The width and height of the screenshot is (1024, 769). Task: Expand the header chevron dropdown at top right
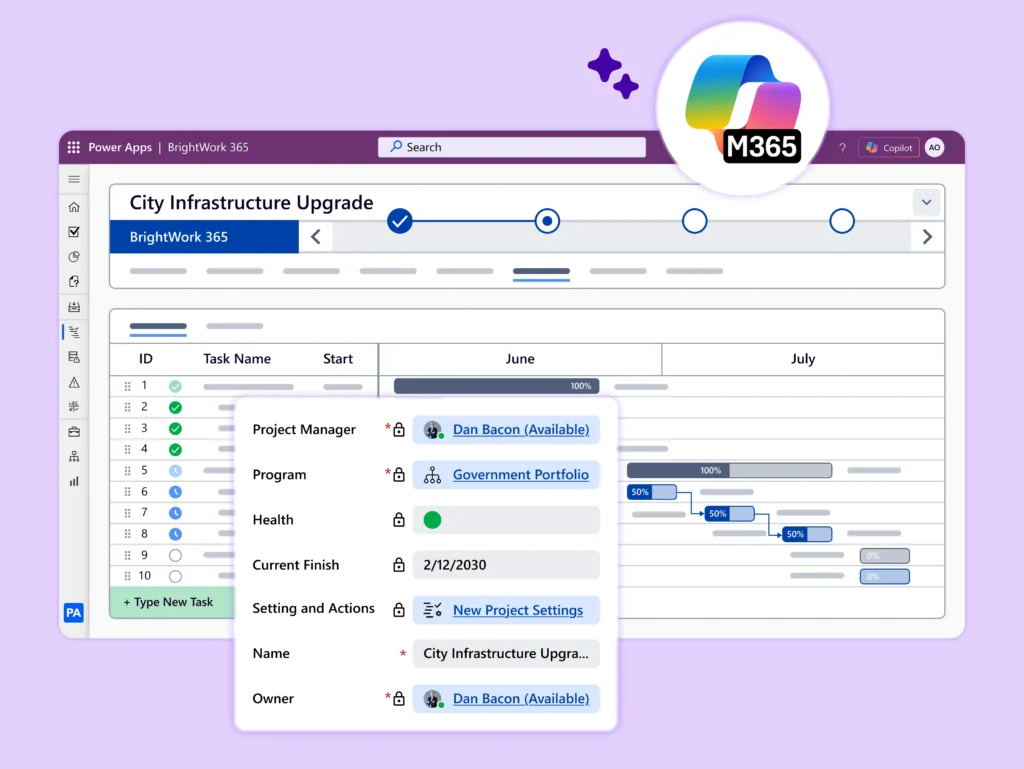[926, 202]
